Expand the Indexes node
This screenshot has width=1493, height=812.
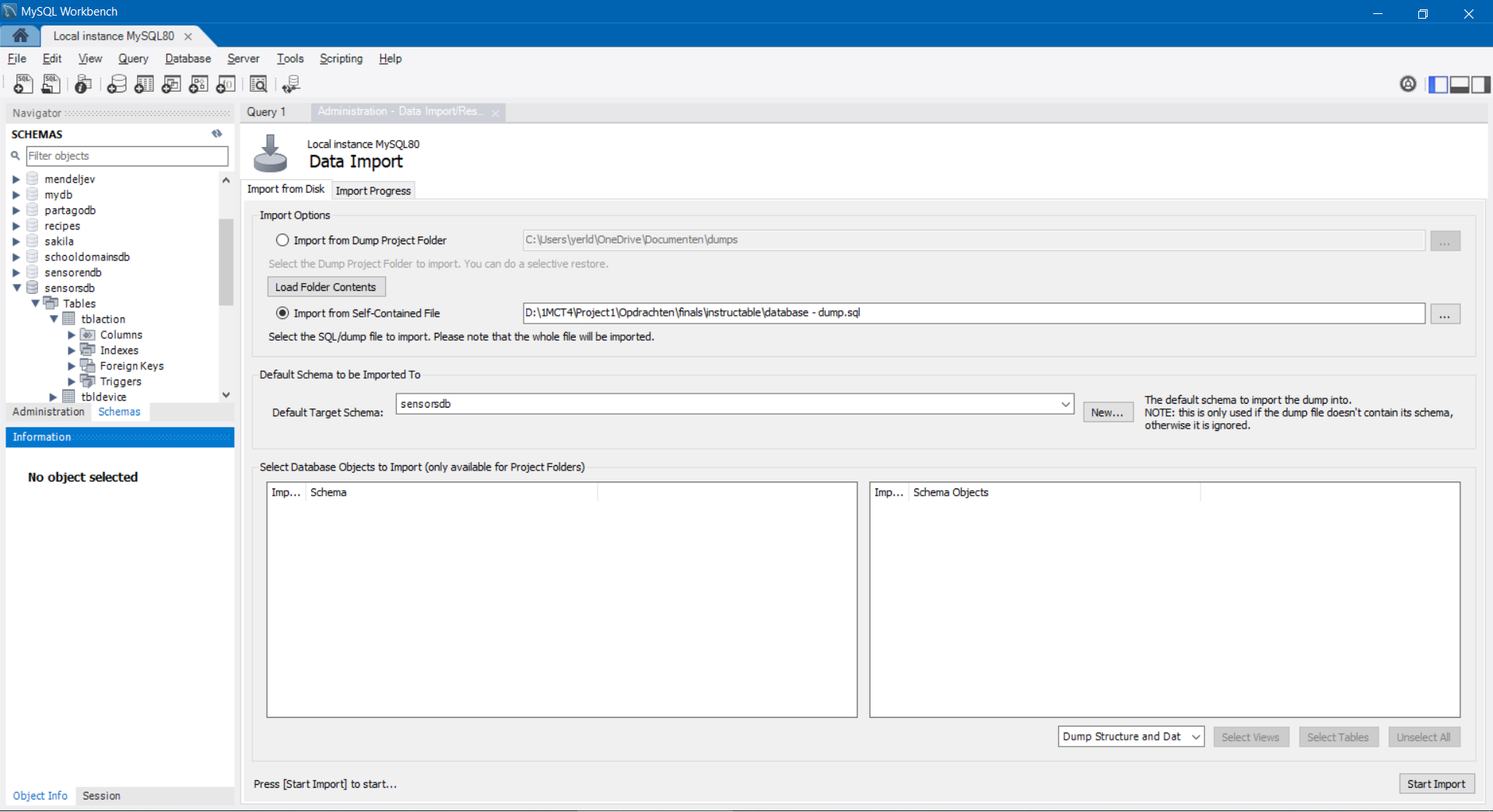[72, 350]
